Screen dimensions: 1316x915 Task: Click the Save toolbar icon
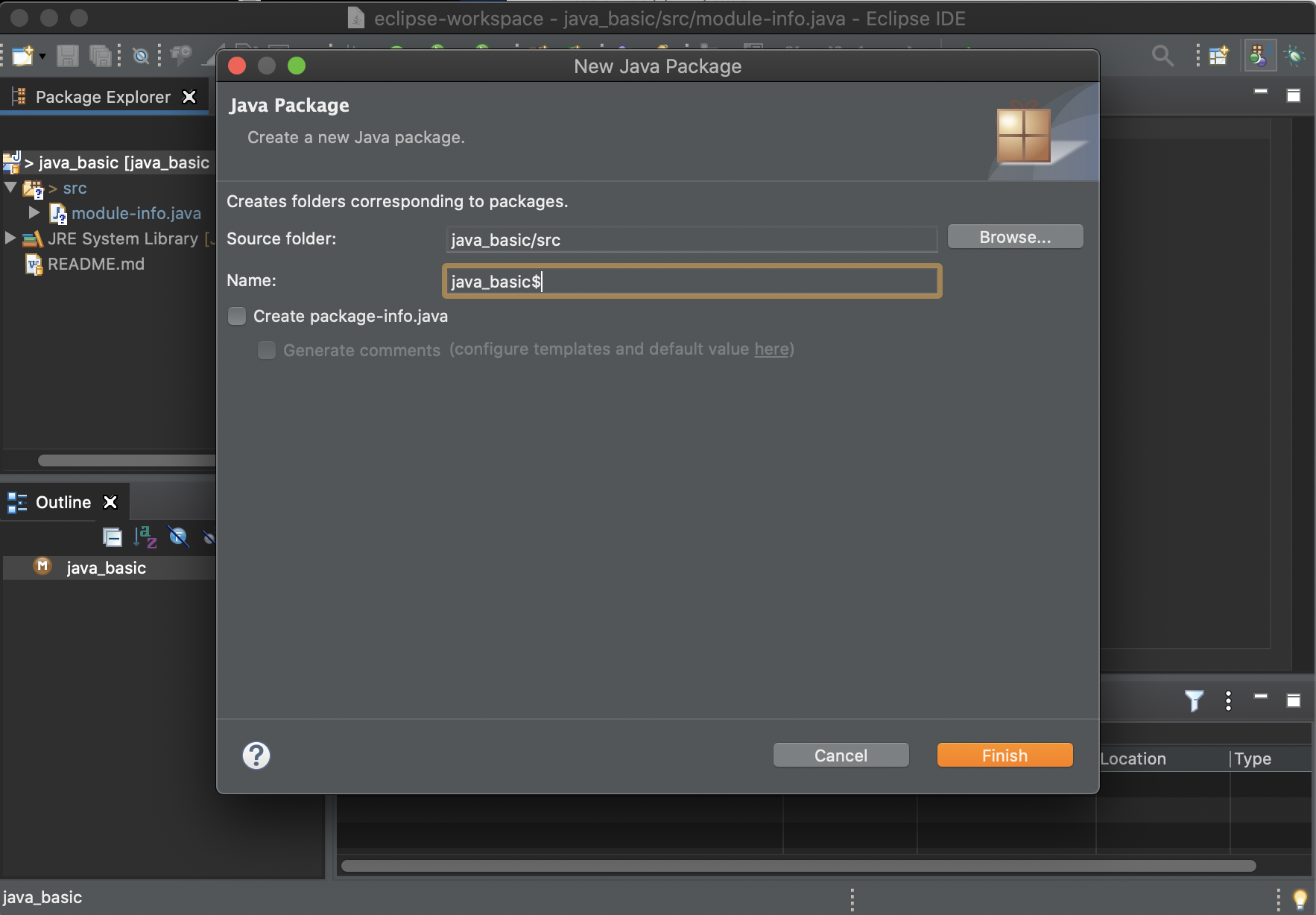[x=68, y=56]
